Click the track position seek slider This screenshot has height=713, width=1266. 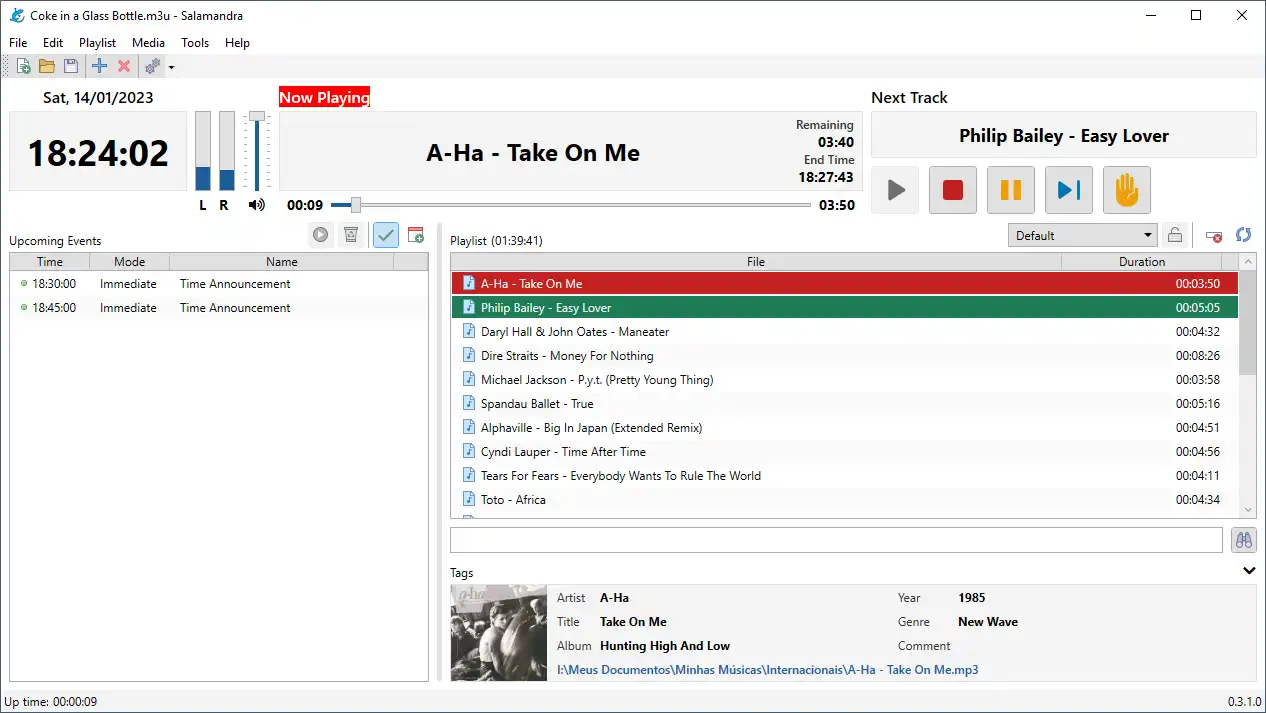570,205
